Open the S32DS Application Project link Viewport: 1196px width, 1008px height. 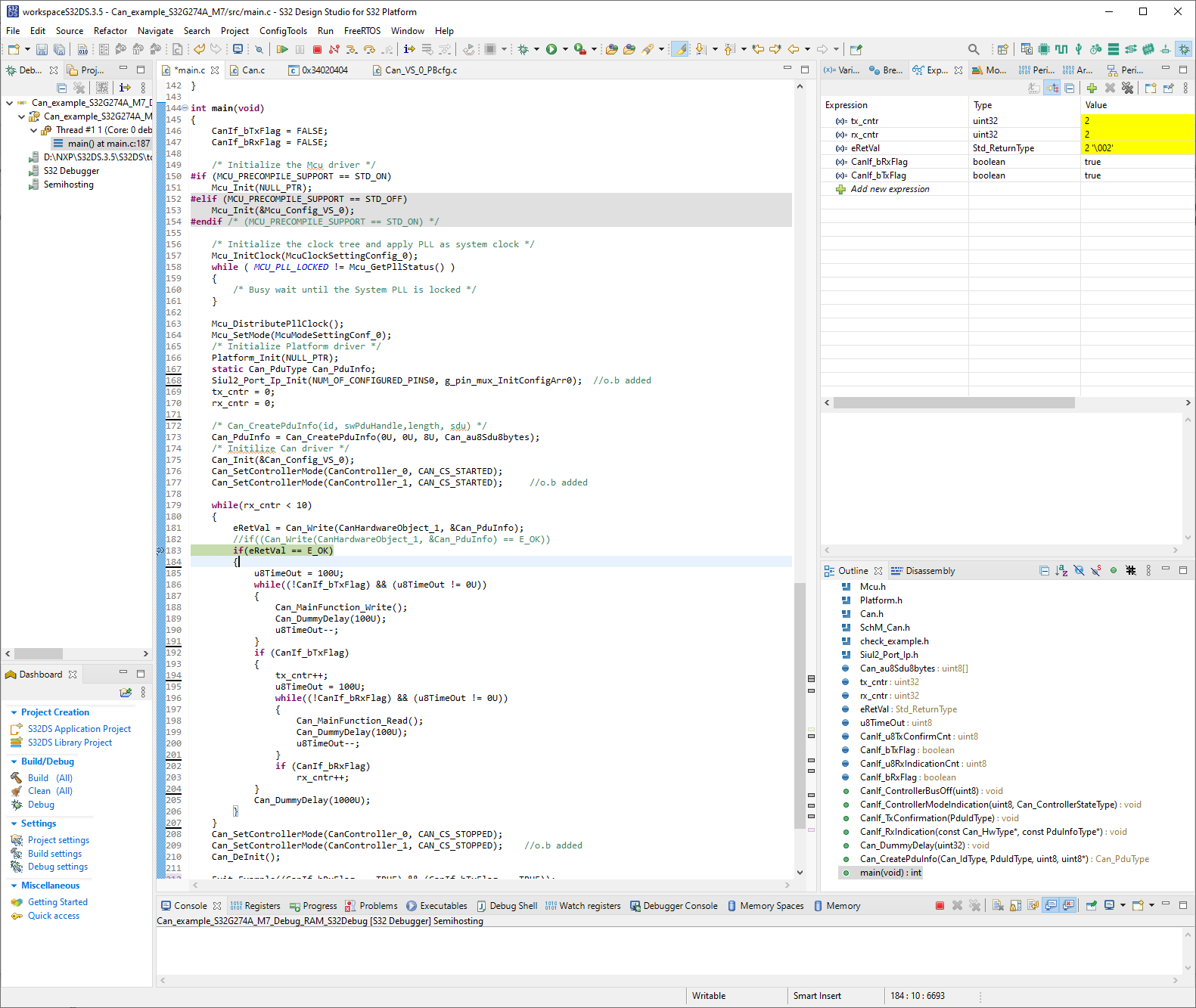point(79,729)
